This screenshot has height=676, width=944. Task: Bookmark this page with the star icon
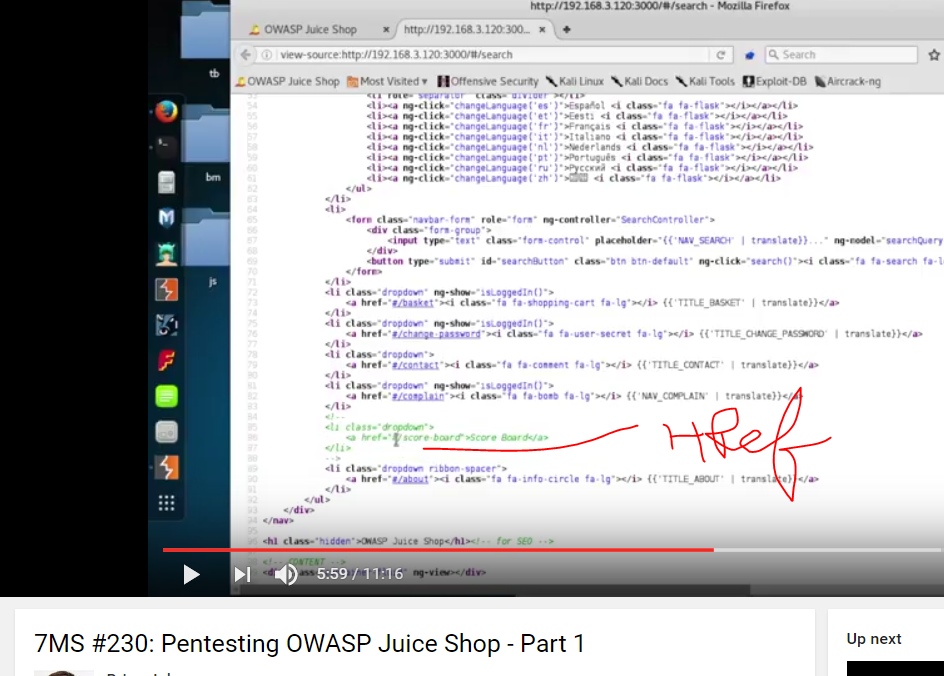pyautogui.click(x=934, y=55)
